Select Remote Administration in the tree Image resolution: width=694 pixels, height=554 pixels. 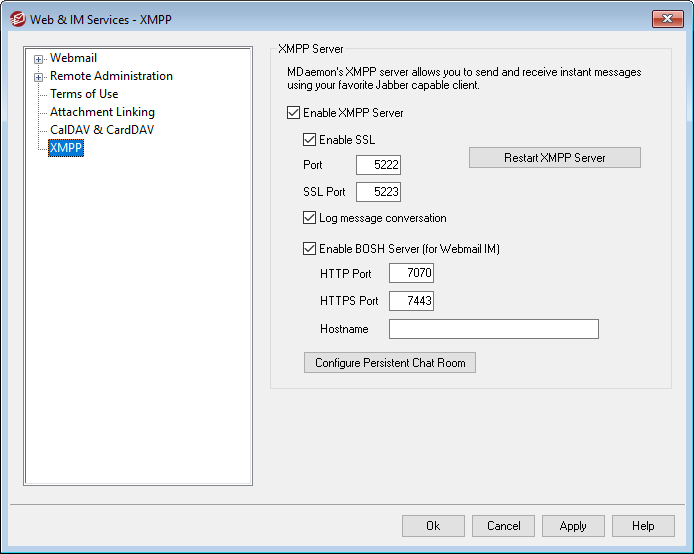coord(111,76)
